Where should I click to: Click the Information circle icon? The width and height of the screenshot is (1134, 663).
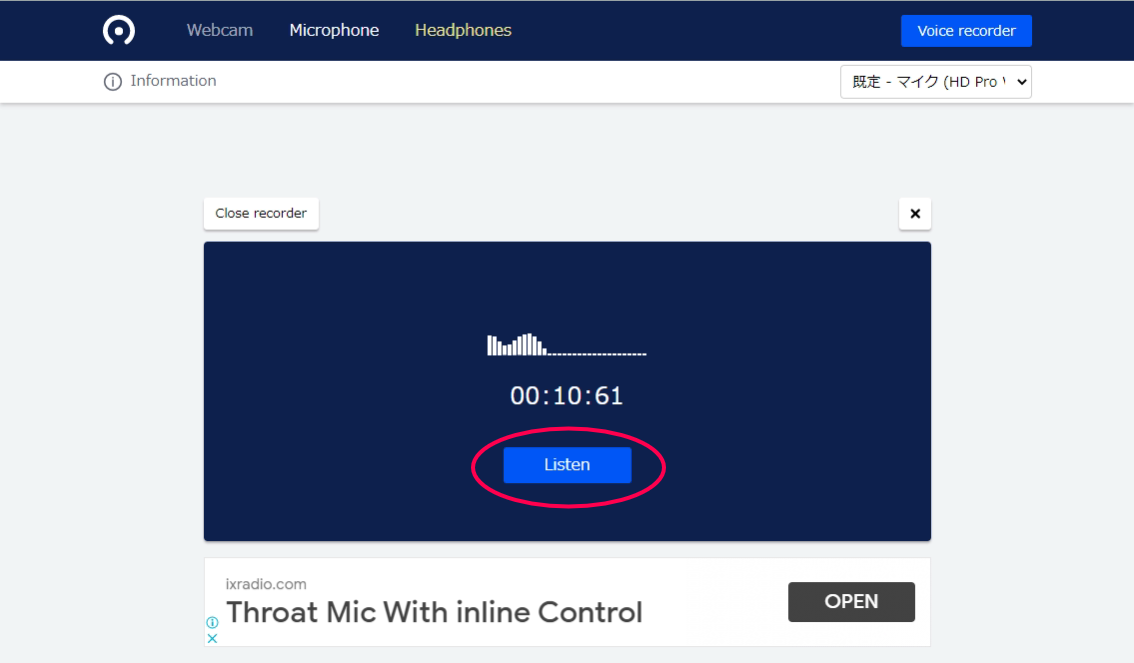(x=113, y=82)
